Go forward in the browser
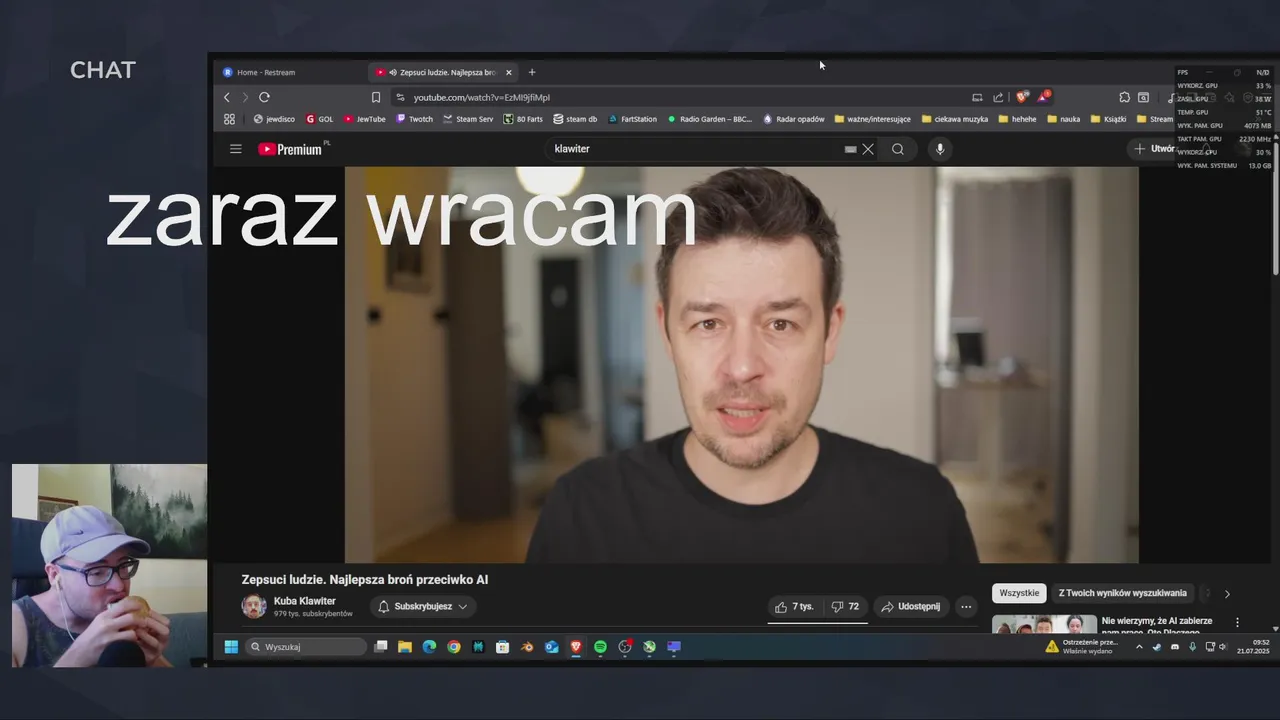 pyautogui.click(x=245, y=97)
